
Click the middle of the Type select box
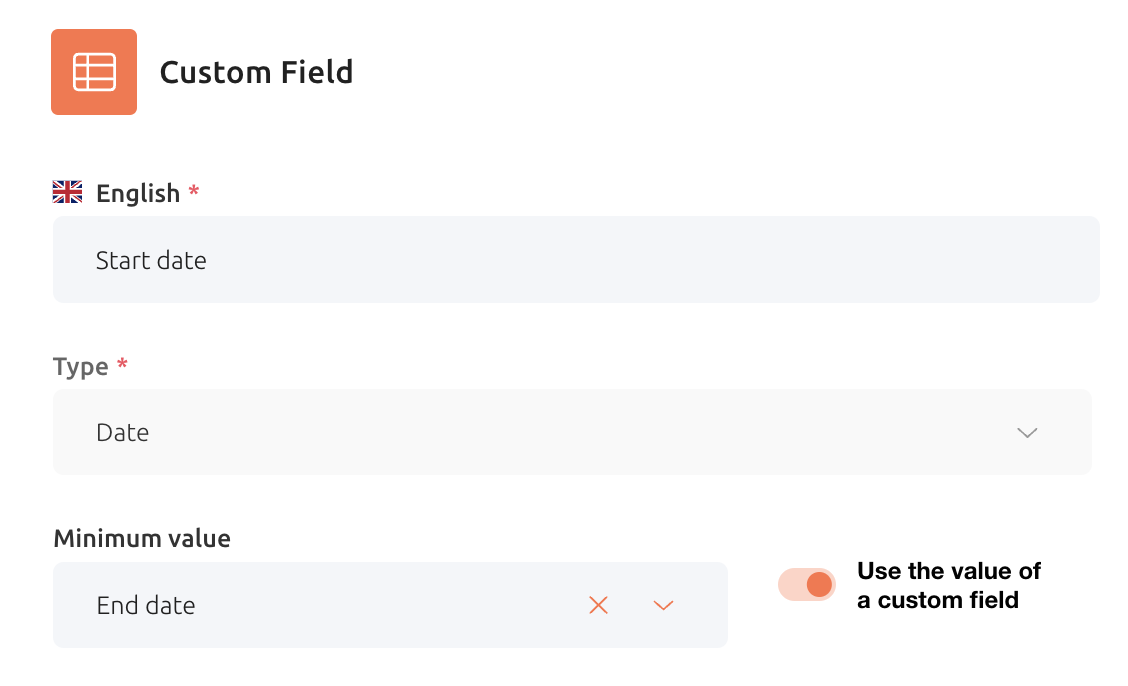[x=573, y=432]
